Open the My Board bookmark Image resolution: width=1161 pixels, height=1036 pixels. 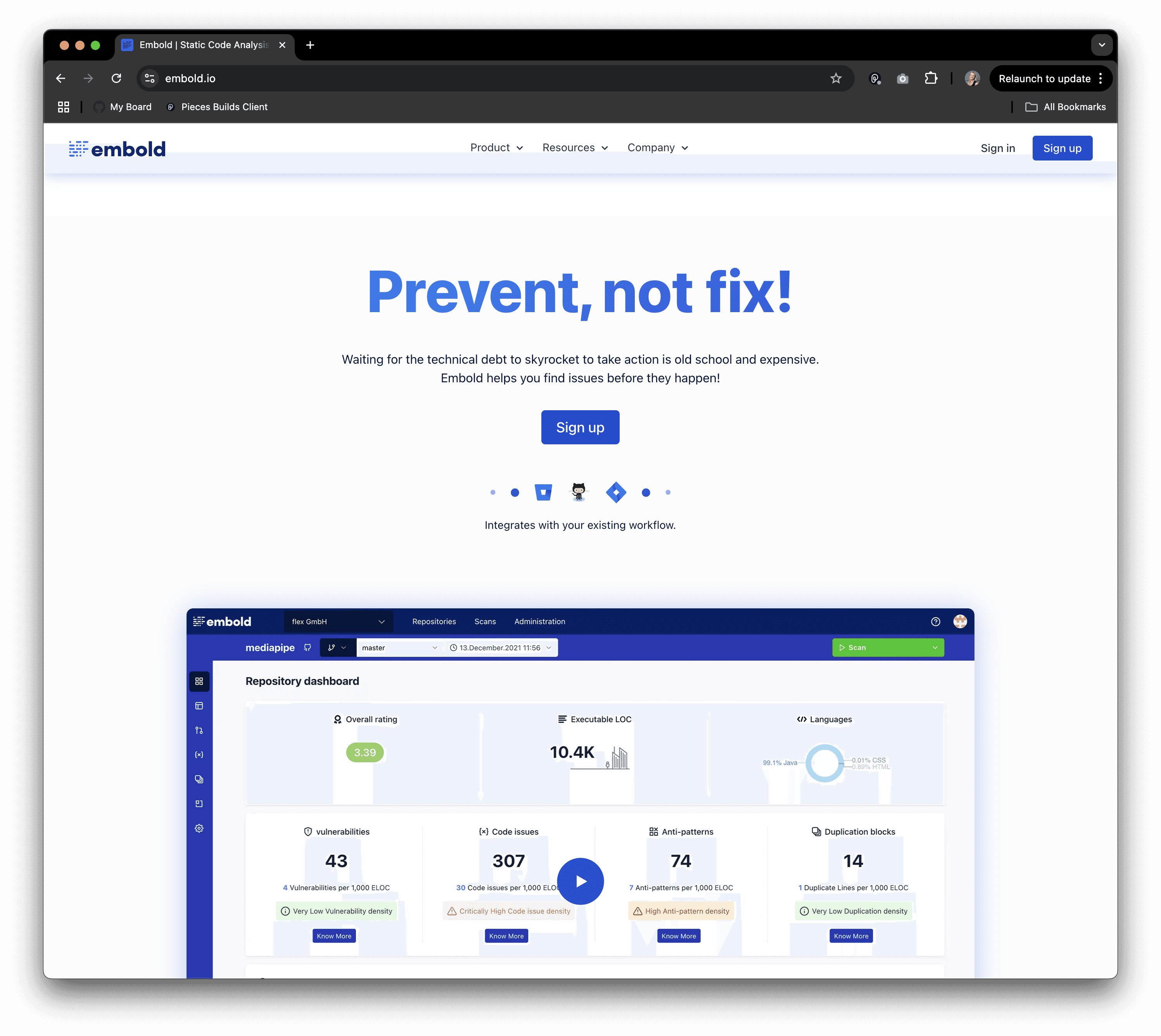coord(123,107)
